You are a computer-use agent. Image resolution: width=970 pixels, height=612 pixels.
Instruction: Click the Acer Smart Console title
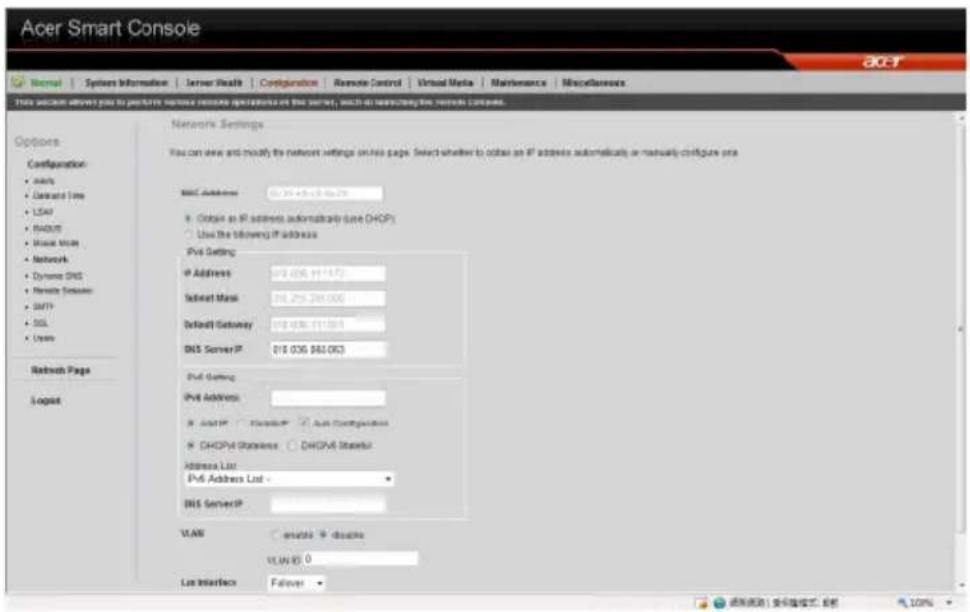coord(110,28)
